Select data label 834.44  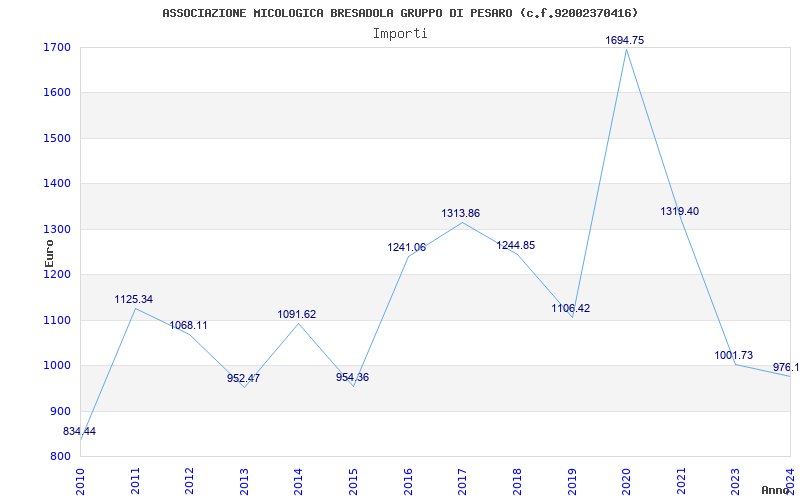80,432
